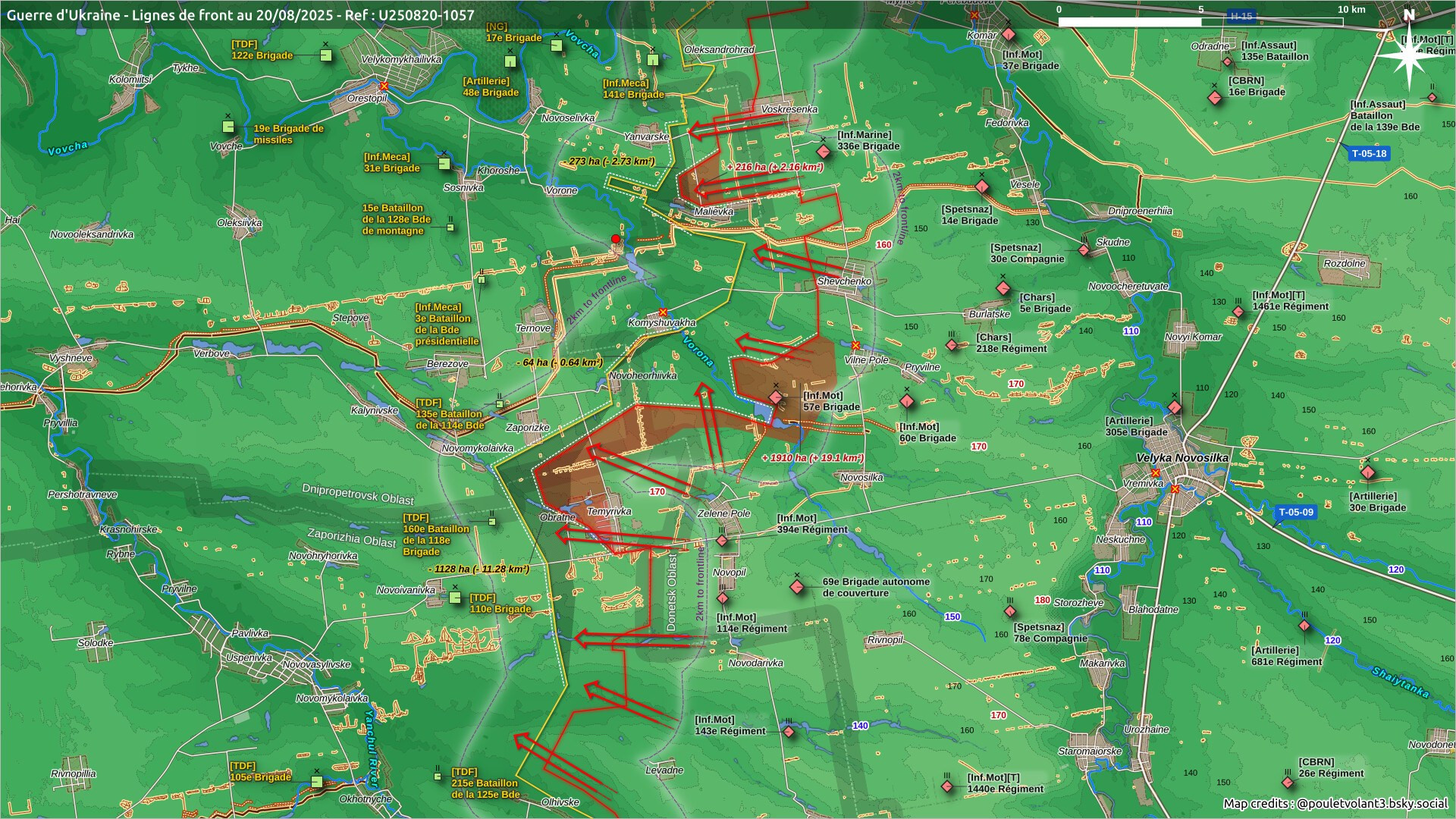Viewport: 1456px width, 819px height.
Task: Click the Komyshuvakha village label
Action: pyautogui.click(x=661, y=323)
